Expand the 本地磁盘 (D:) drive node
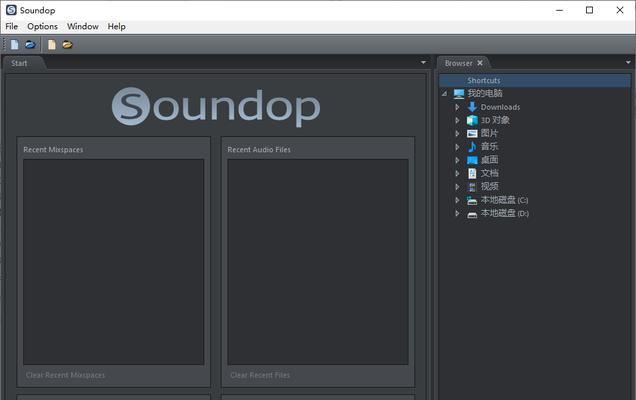The image size is (636, 400). [x=457, y=213]
